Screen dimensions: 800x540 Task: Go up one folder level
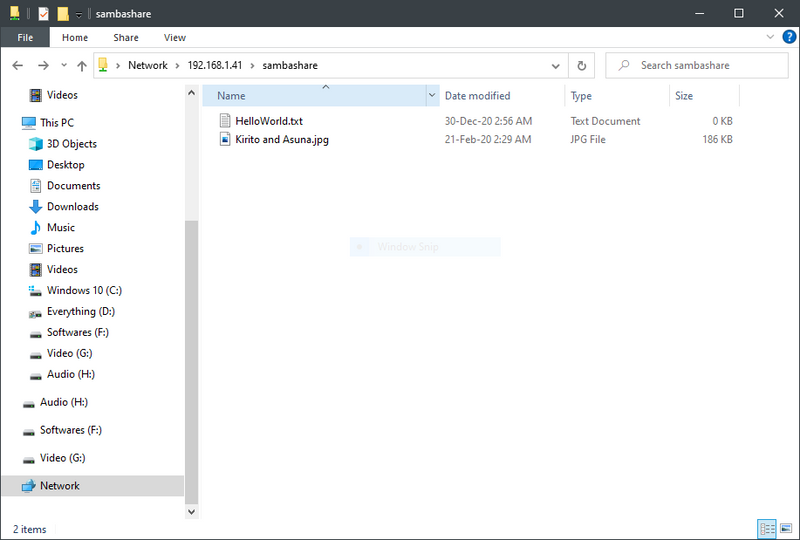pos(82,65)
